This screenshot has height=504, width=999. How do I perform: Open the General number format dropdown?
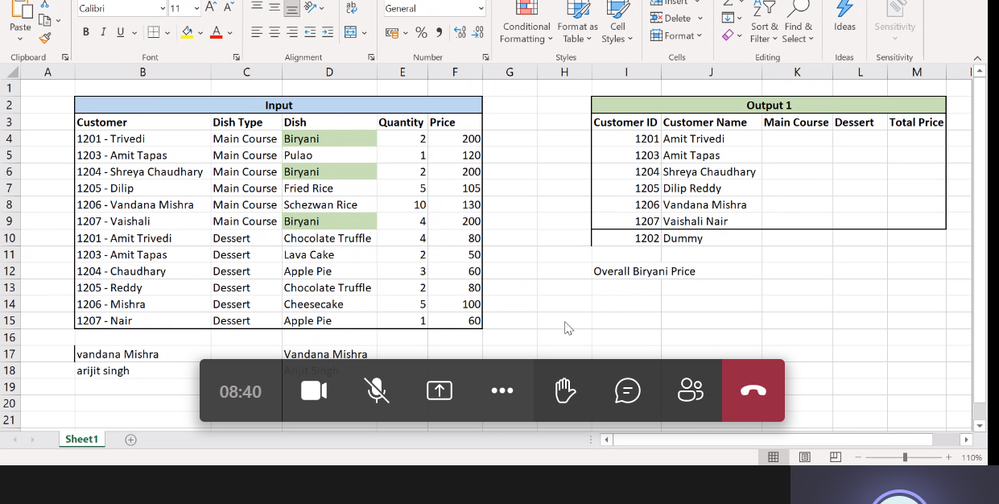tap(434, 8)
